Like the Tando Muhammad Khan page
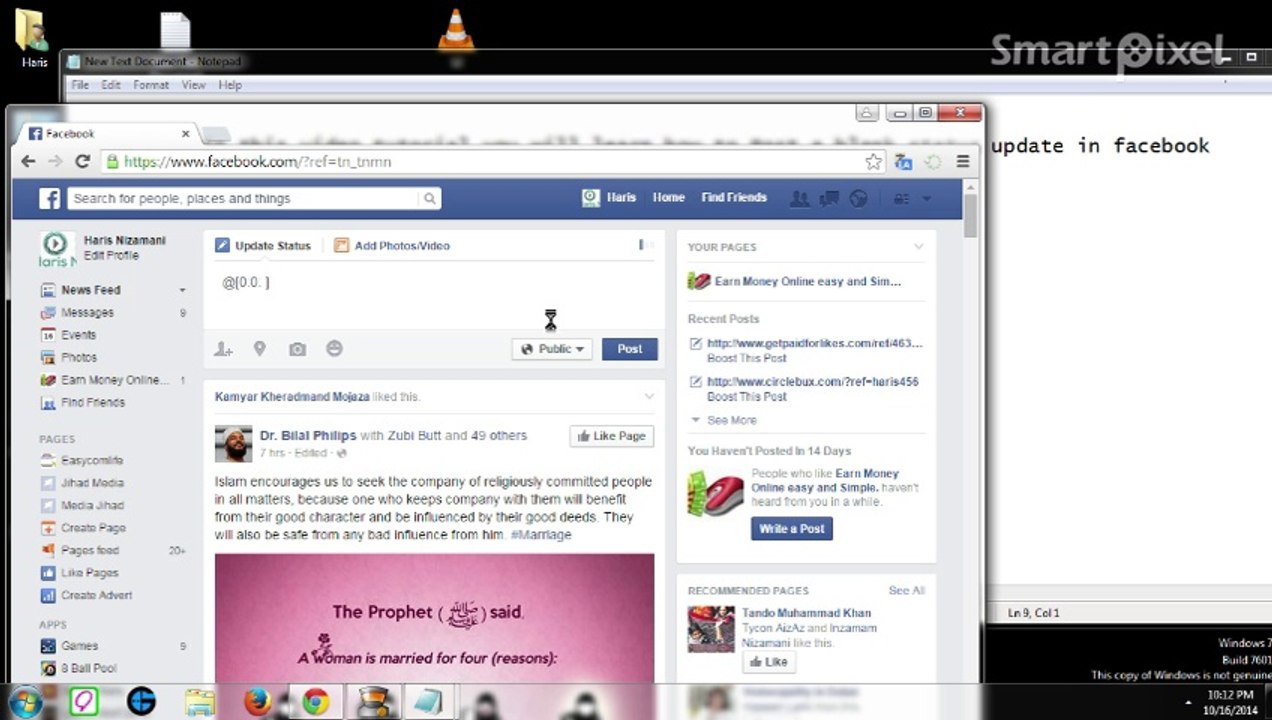This screenshot has height=720, width=1272. pos(768,661)
